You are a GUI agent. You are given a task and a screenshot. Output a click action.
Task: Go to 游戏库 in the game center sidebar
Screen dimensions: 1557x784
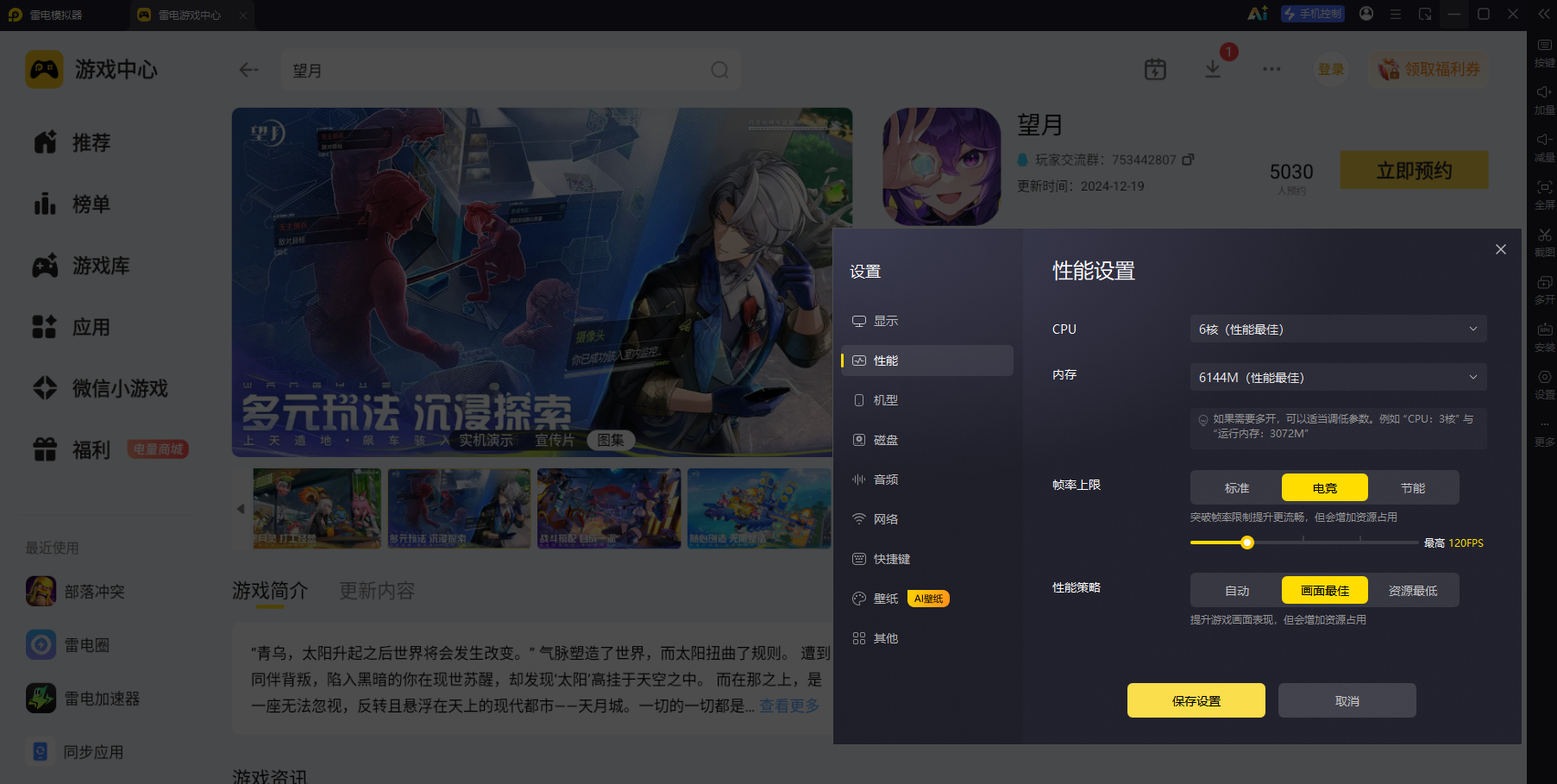[81, 266]
